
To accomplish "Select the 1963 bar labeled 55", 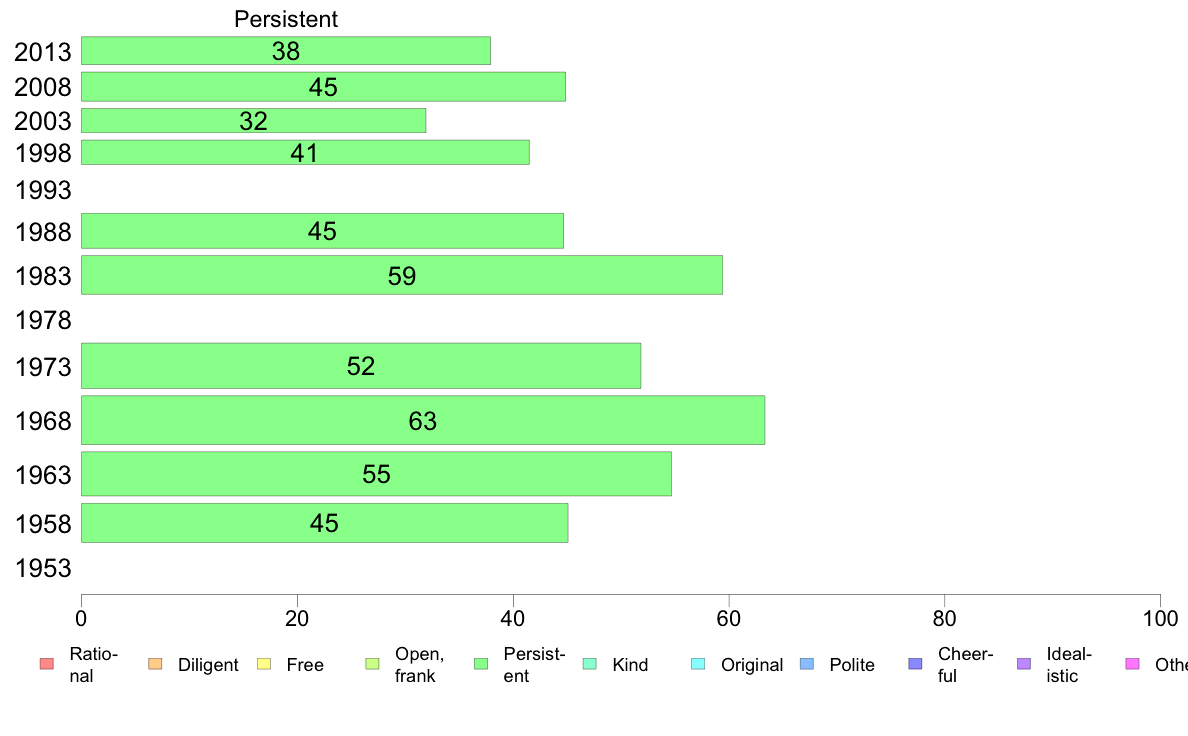I will pyautogui.click(x=376, y=474).
